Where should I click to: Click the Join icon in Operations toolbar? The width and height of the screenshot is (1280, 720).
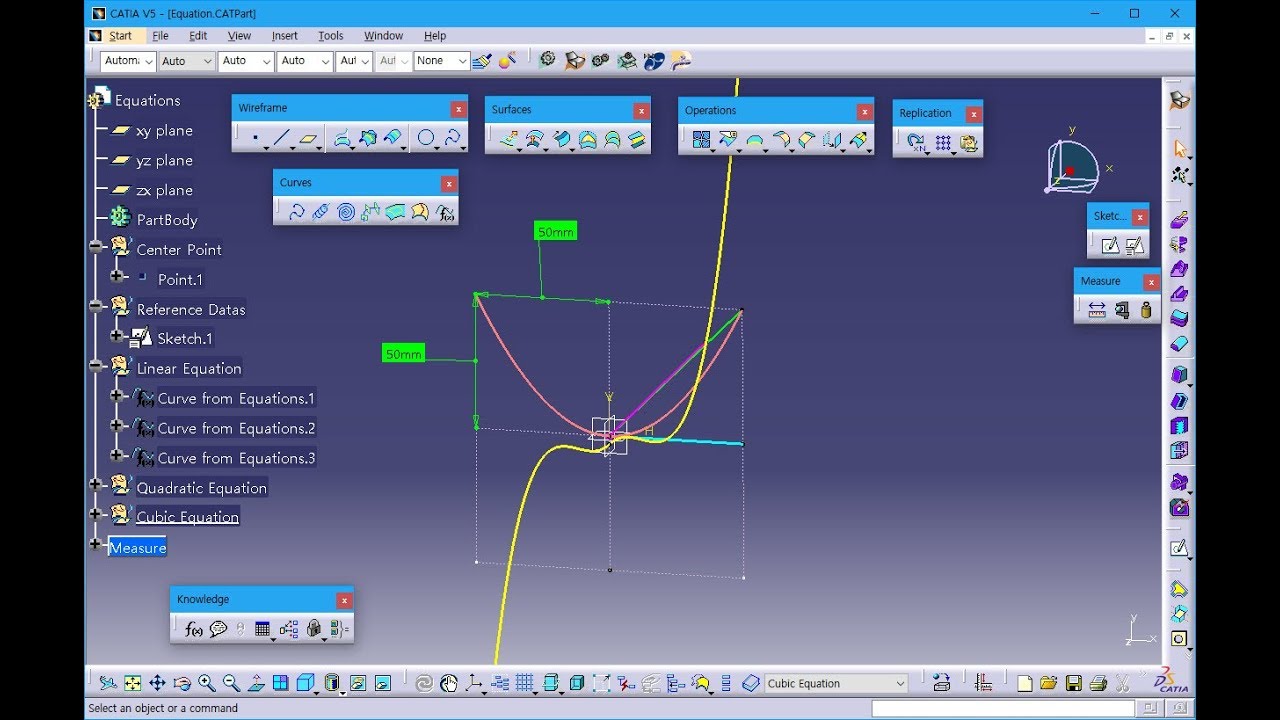tap(701, 141)
